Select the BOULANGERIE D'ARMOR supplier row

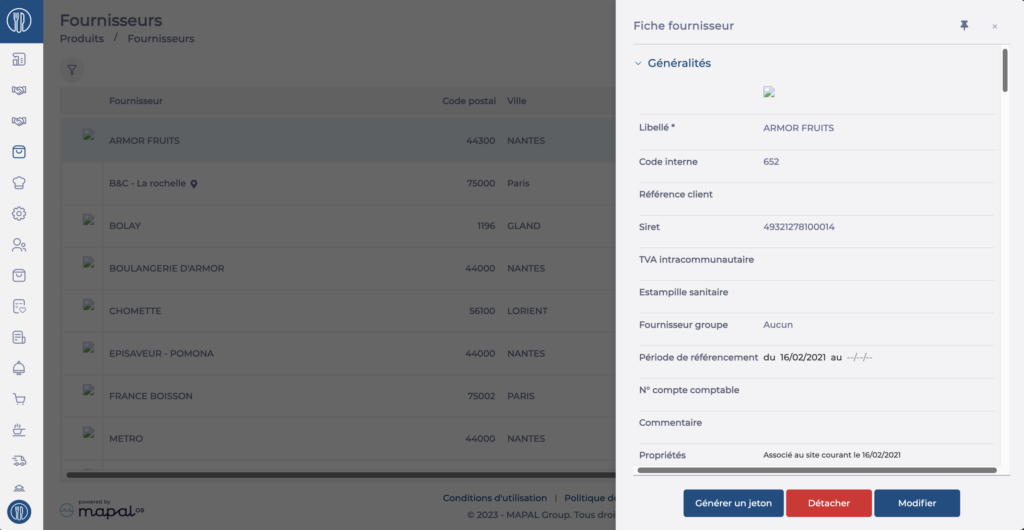tap(338, 268)
